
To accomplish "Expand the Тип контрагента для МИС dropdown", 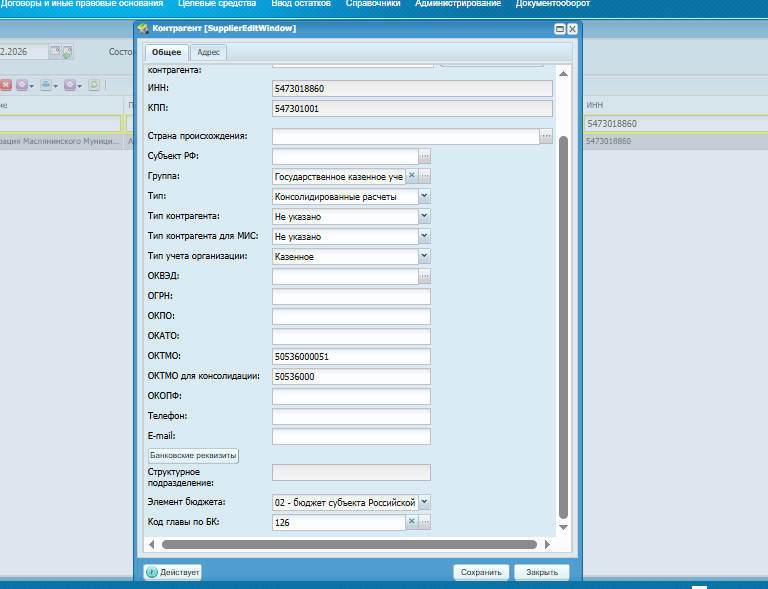I will point(425,236).
